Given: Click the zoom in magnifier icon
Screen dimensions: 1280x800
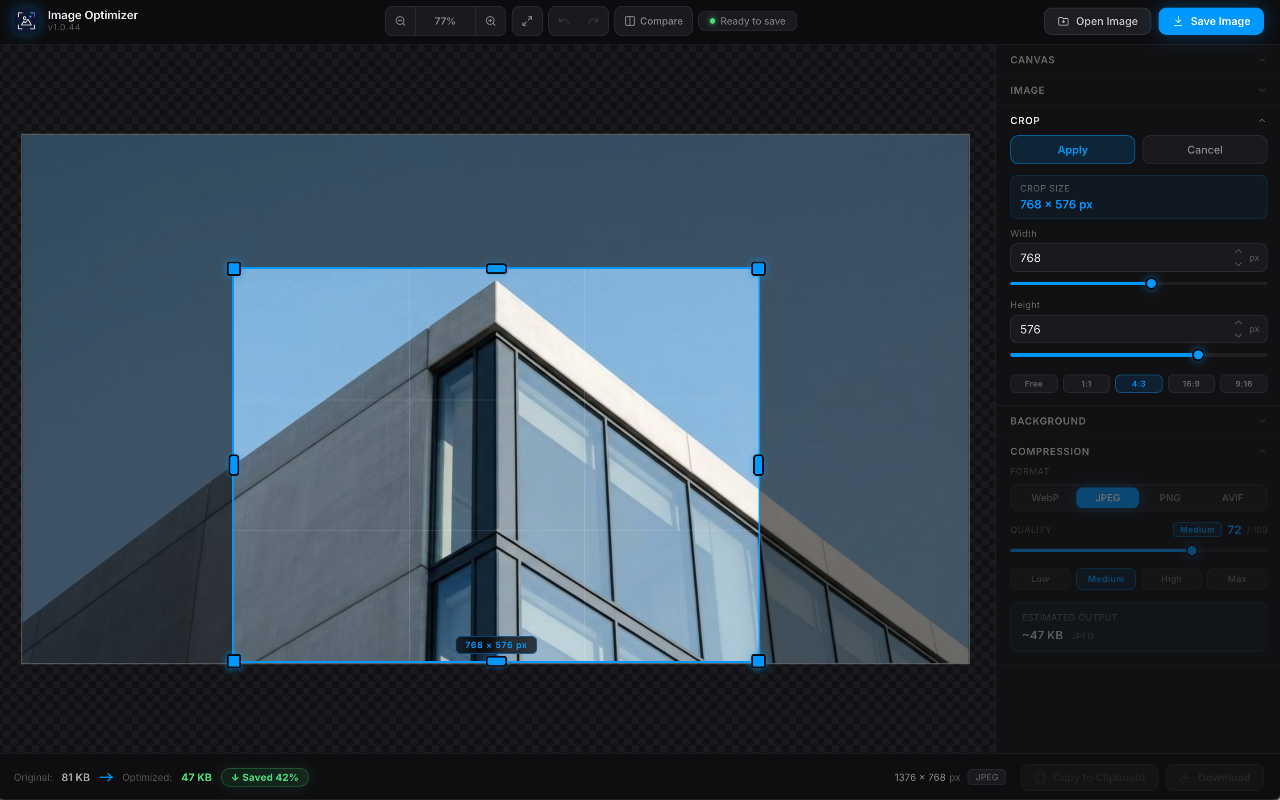Looking at the screenshot, I should tap(490, 21).
